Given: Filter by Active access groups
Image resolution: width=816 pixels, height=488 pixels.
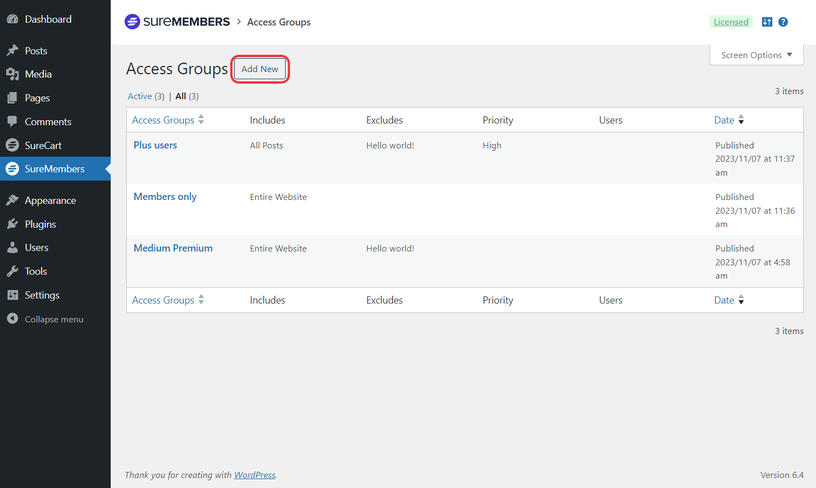Looking at the screenshot, I should 139,96.
